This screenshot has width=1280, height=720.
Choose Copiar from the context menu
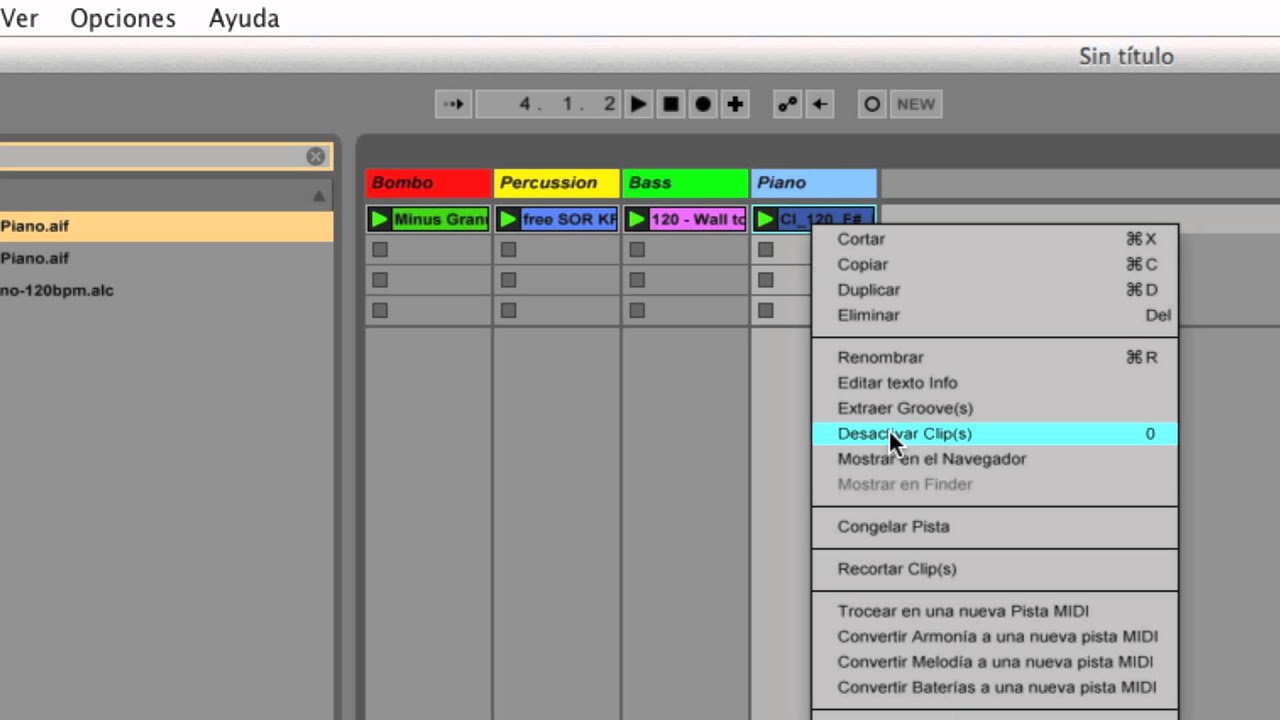point(994,264)
